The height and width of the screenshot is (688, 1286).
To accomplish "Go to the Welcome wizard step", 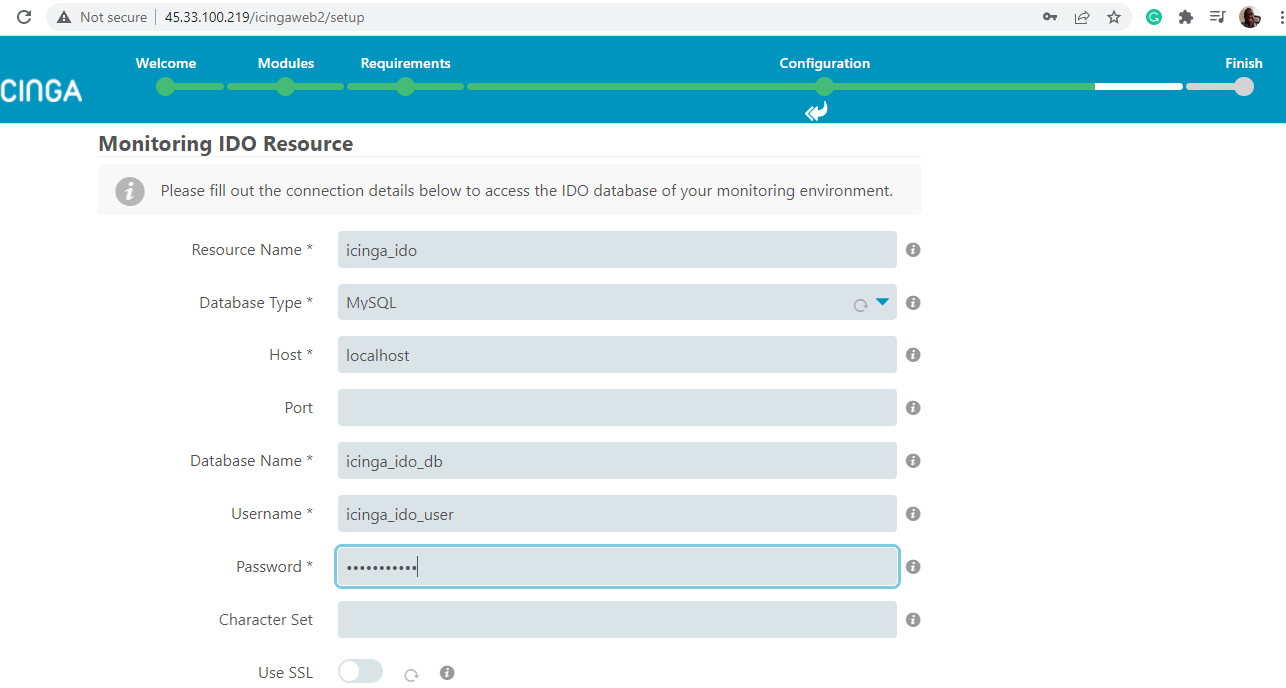I will 166,75.
